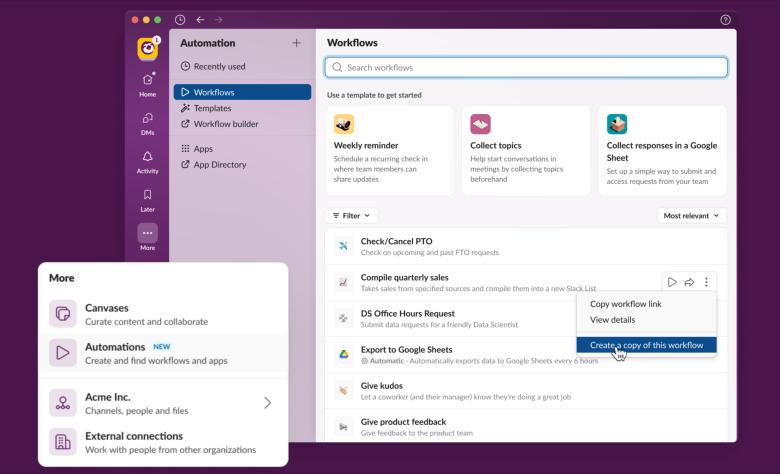Click the More ellipsis sidebar button
Screen dimensions: 780x474
(148, 233)
